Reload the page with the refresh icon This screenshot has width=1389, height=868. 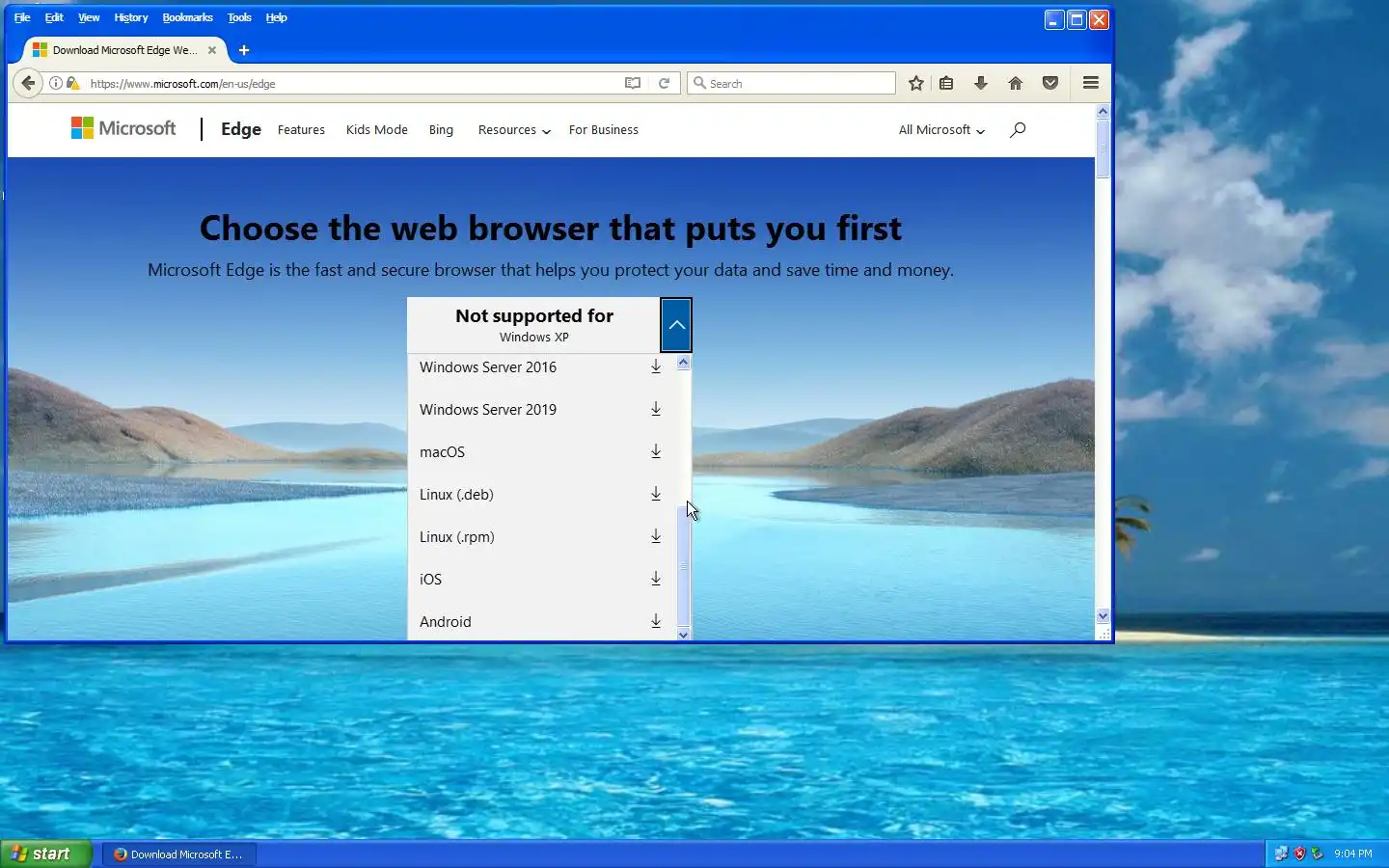pos(664,83)
